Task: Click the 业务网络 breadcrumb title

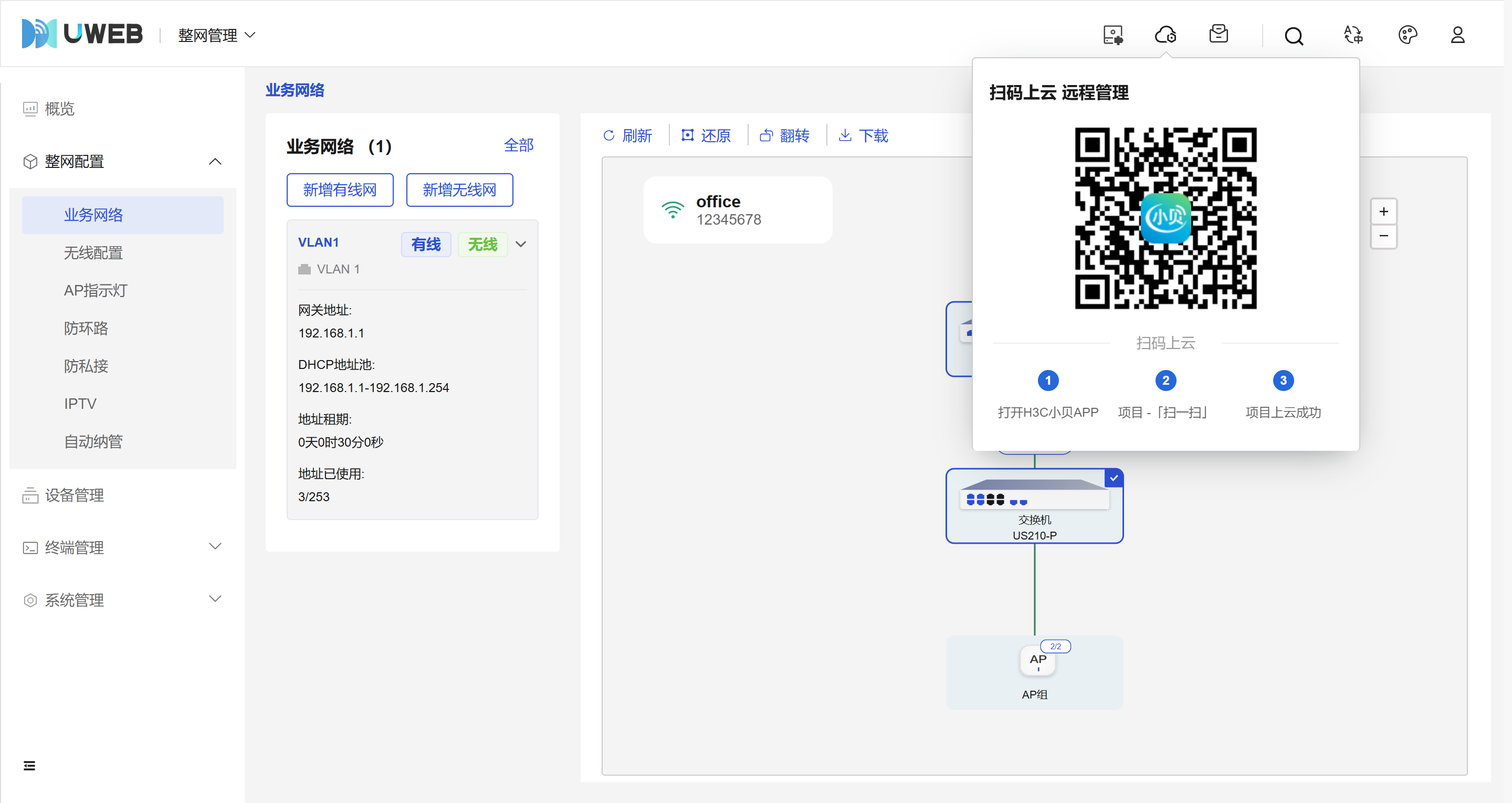Action: pos(295,90)
